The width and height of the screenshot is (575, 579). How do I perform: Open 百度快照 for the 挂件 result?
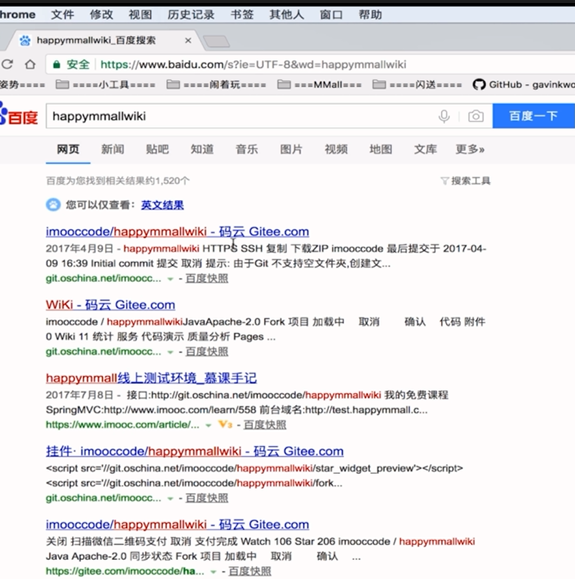[207, 498]
